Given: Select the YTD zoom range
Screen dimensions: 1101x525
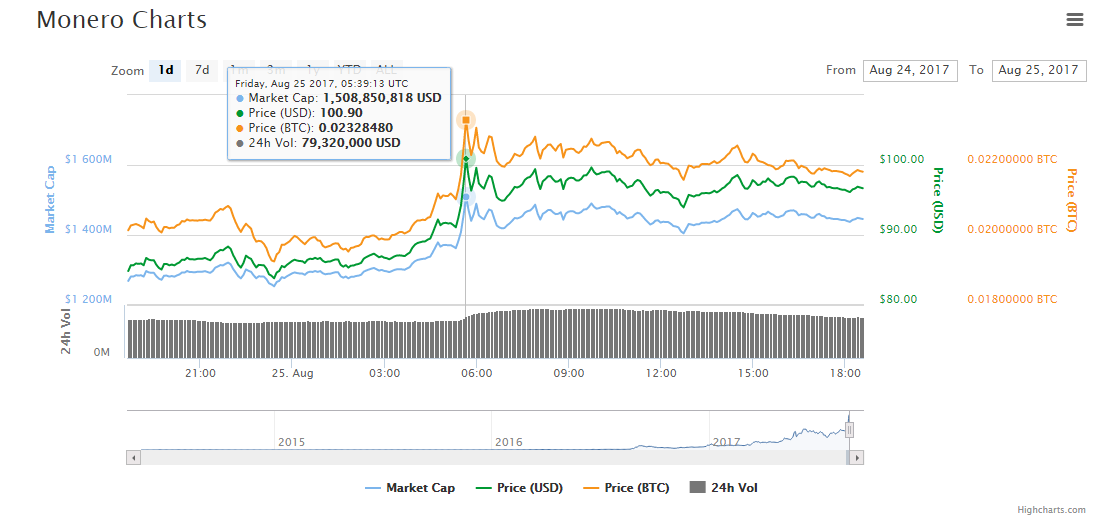Looking at the screenshot, I should (349, 70).
